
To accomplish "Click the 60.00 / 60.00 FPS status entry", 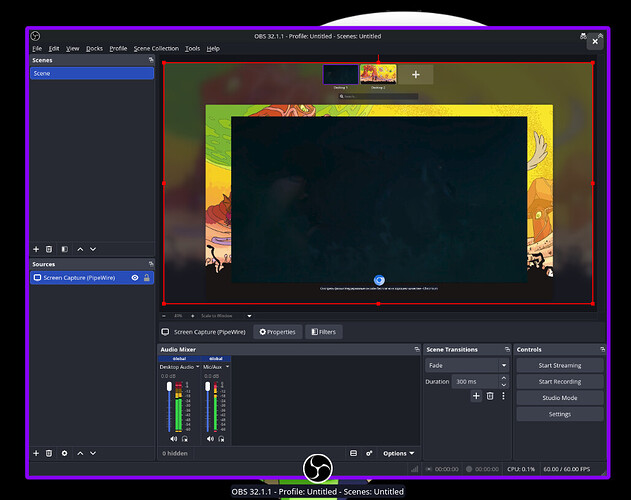I will tap(567, 469).
